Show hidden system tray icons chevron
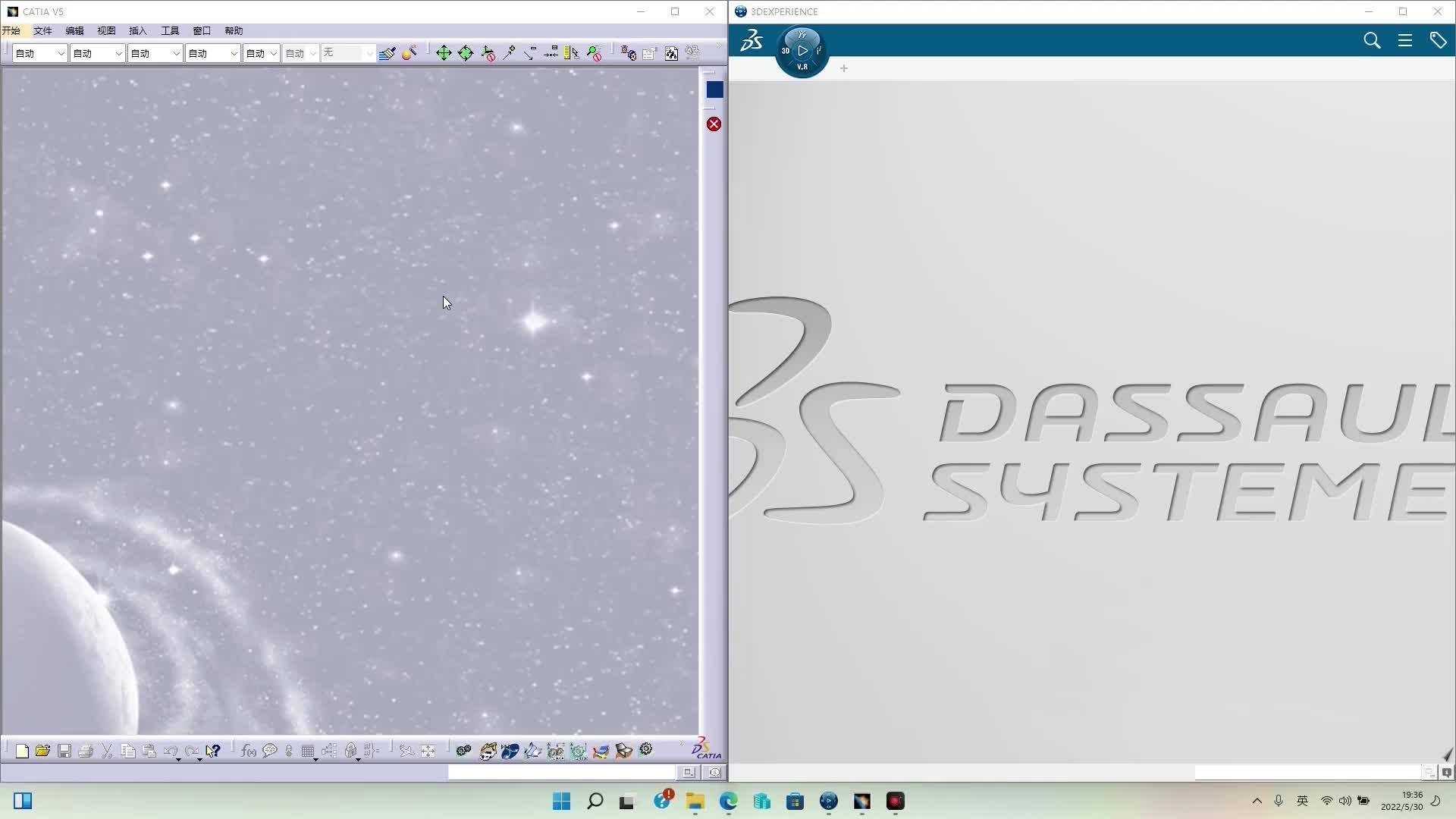Screen dimensions: 1456x819 click(x=1257, y=801)
